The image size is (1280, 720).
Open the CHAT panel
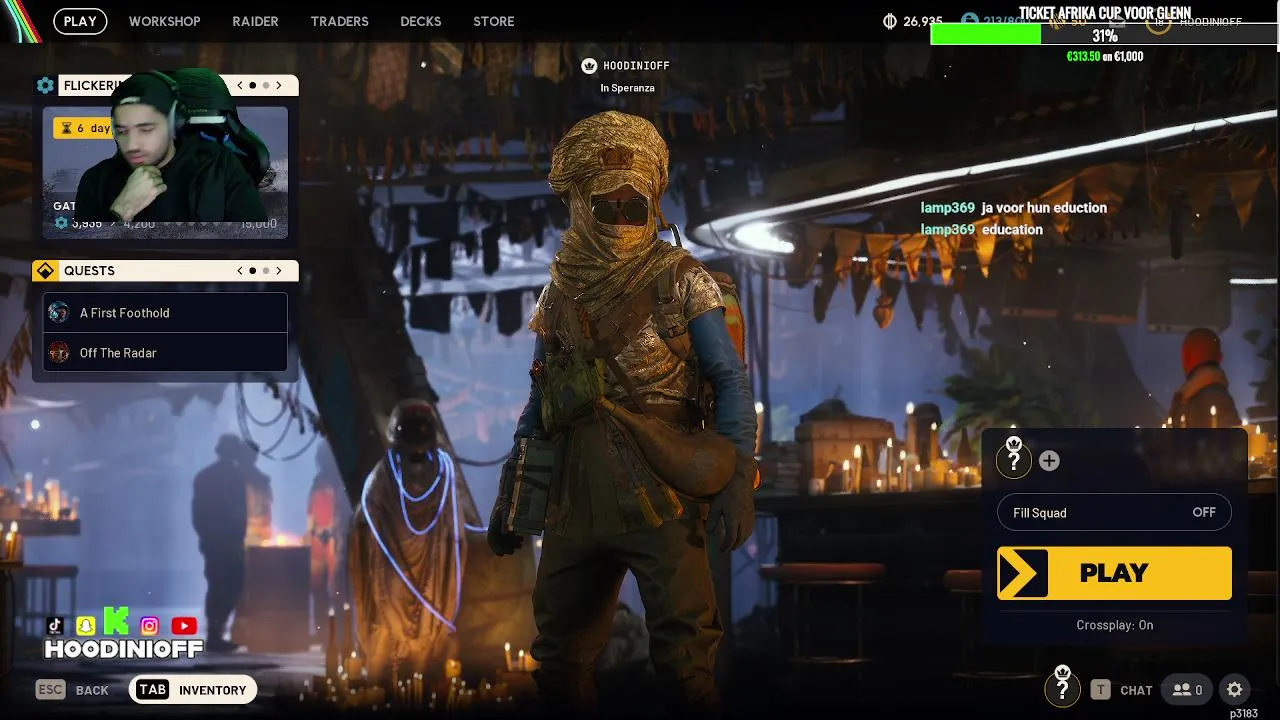pos(1136,690)
